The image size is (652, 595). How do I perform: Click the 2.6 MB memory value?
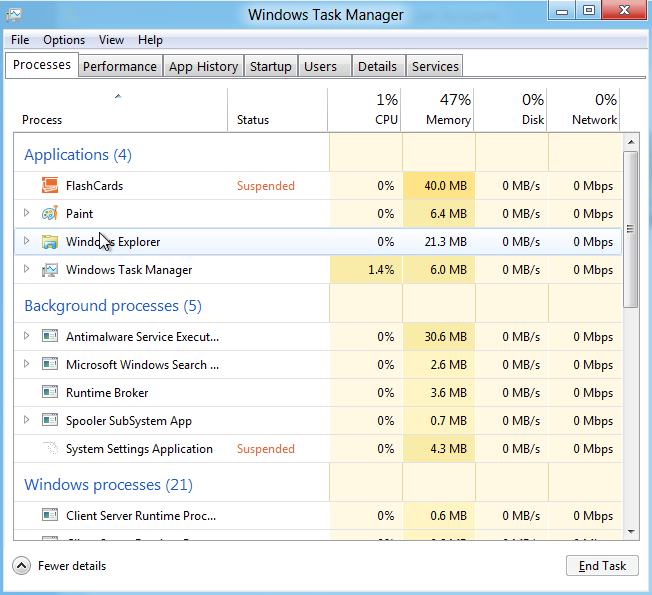coord(448,365)
